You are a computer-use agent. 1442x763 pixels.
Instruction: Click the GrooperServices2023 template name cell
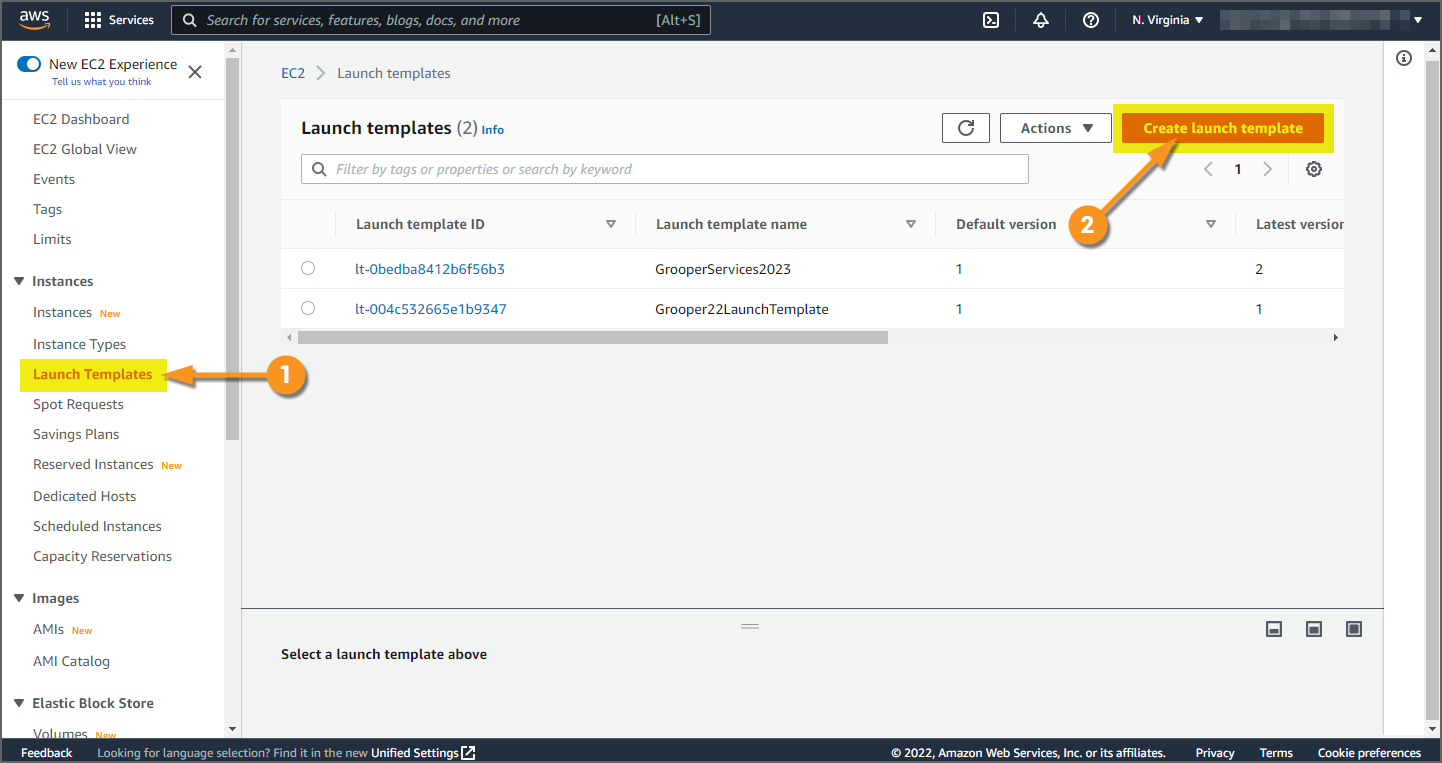coord(723,269)
